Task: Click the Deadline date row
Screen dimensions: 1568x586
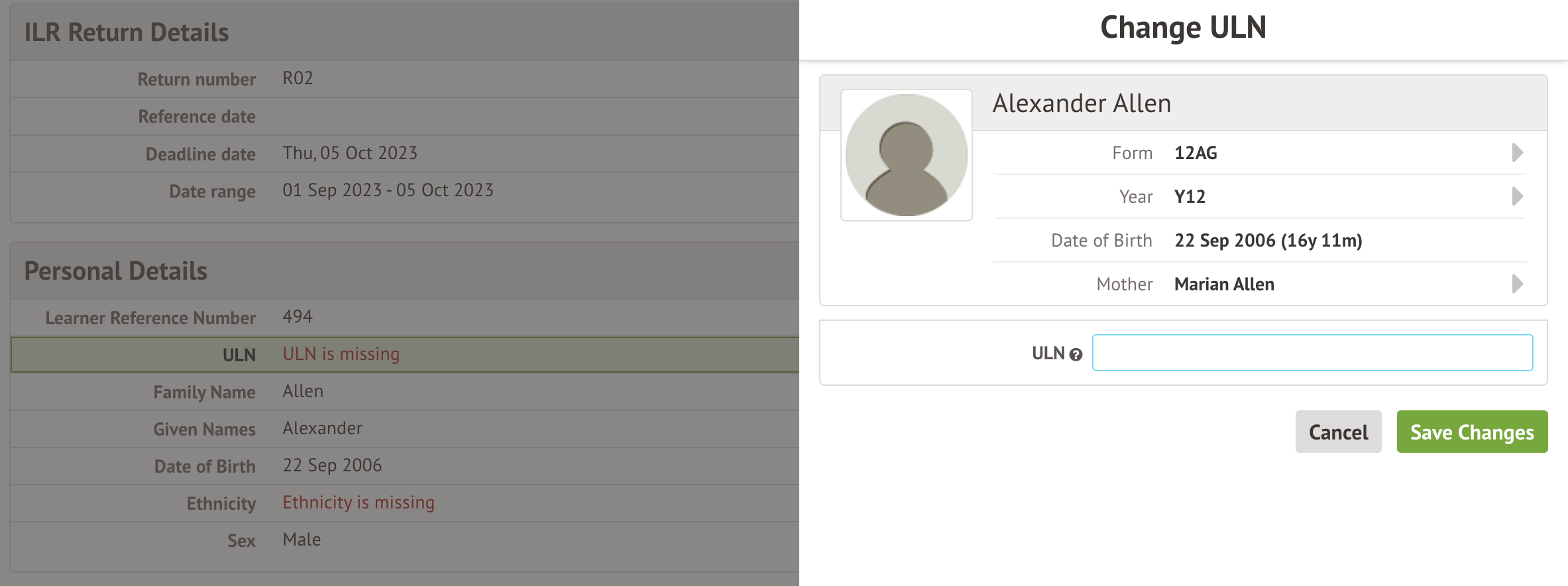Action: point(404,154)
